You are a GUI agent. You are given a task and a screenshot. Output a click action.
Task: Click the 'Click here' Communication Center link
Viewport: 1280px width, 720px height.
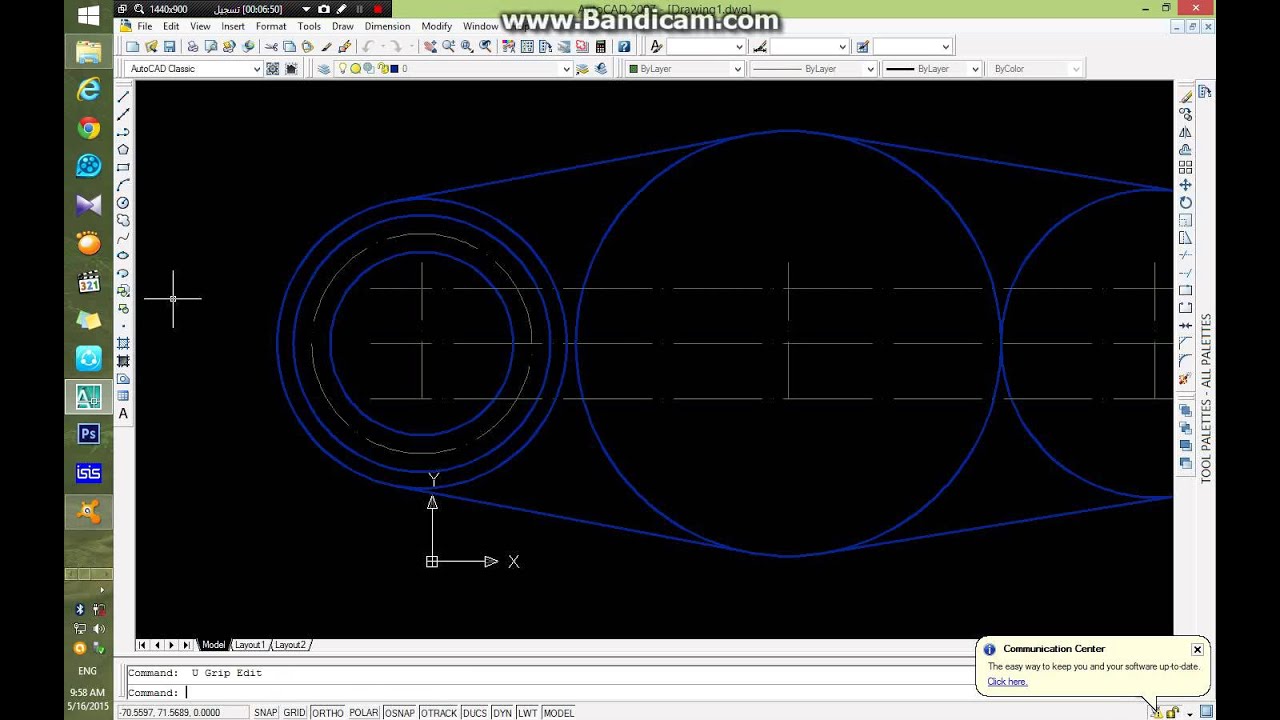pos(1007,682)
